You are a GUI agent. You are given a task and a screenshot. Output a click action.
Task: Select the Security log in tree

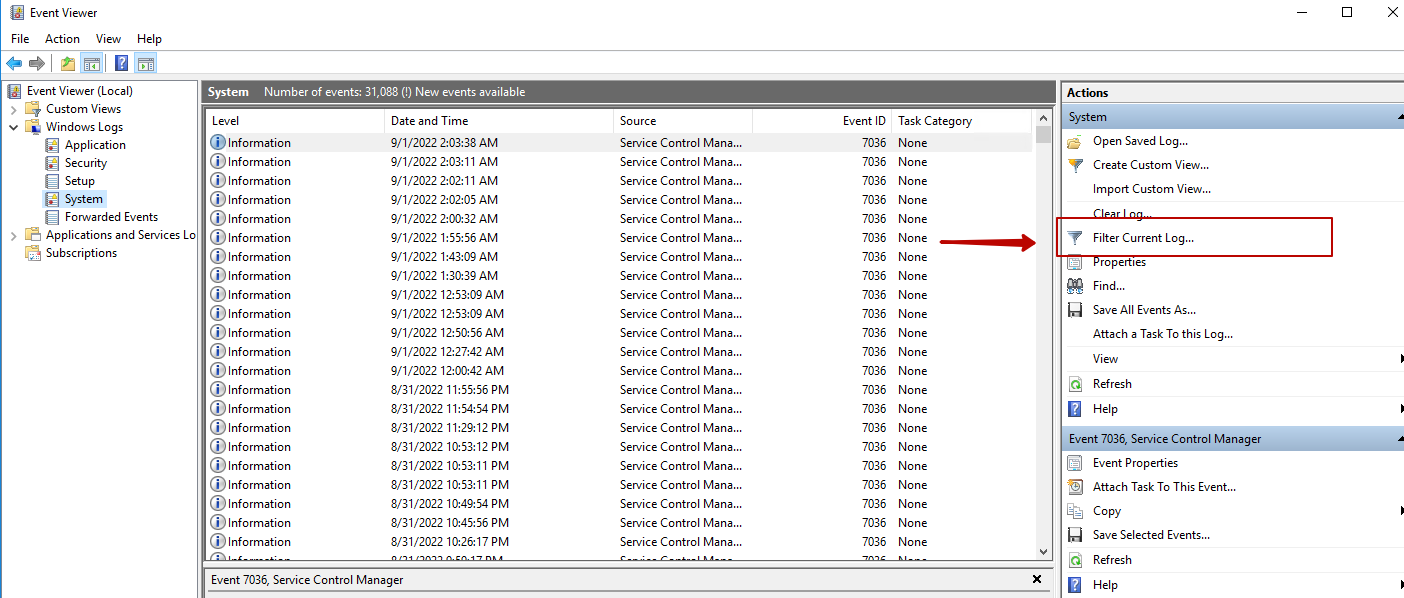click(x=85, y=163)
